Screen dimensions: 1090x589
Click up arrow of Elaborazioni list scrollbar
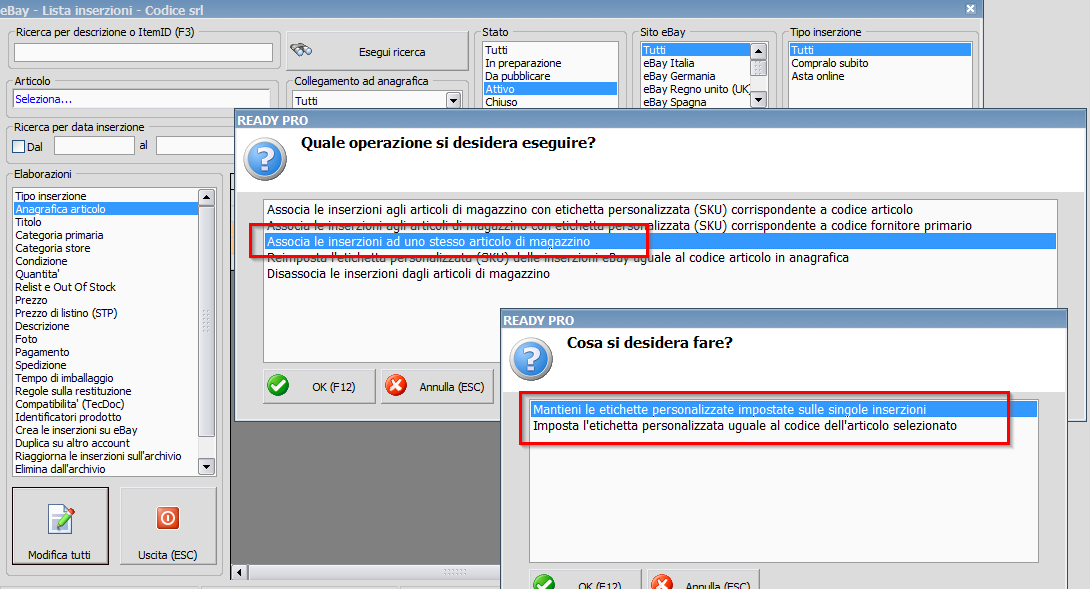click(x=206, y=197)
